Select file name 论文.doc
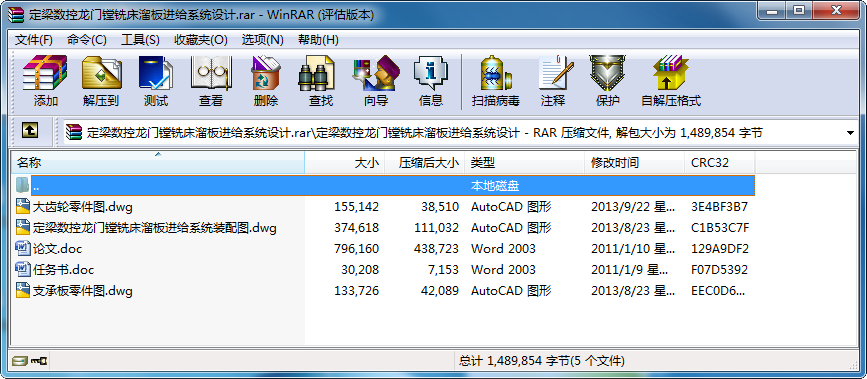 point(57,249)
